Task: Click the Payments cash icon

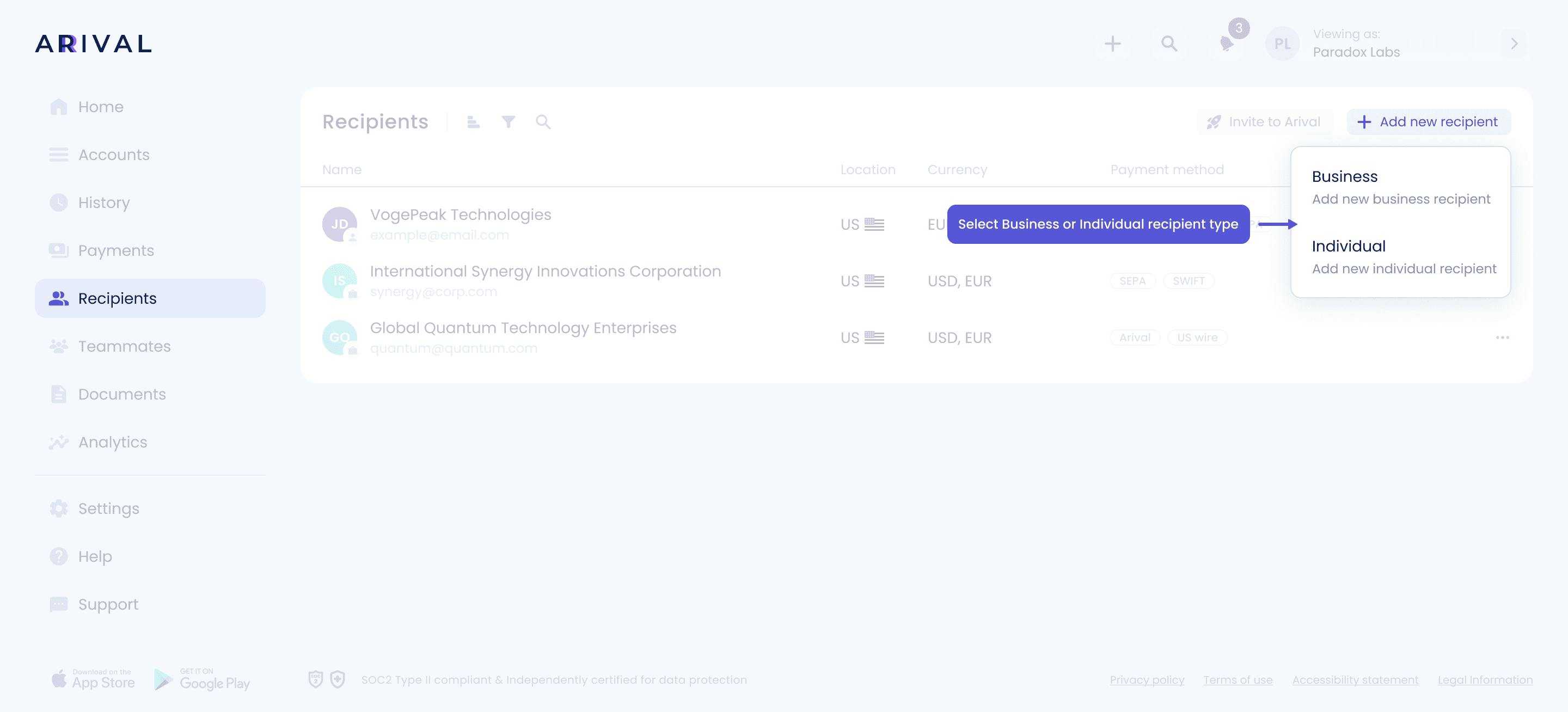Action: point(58,251)
